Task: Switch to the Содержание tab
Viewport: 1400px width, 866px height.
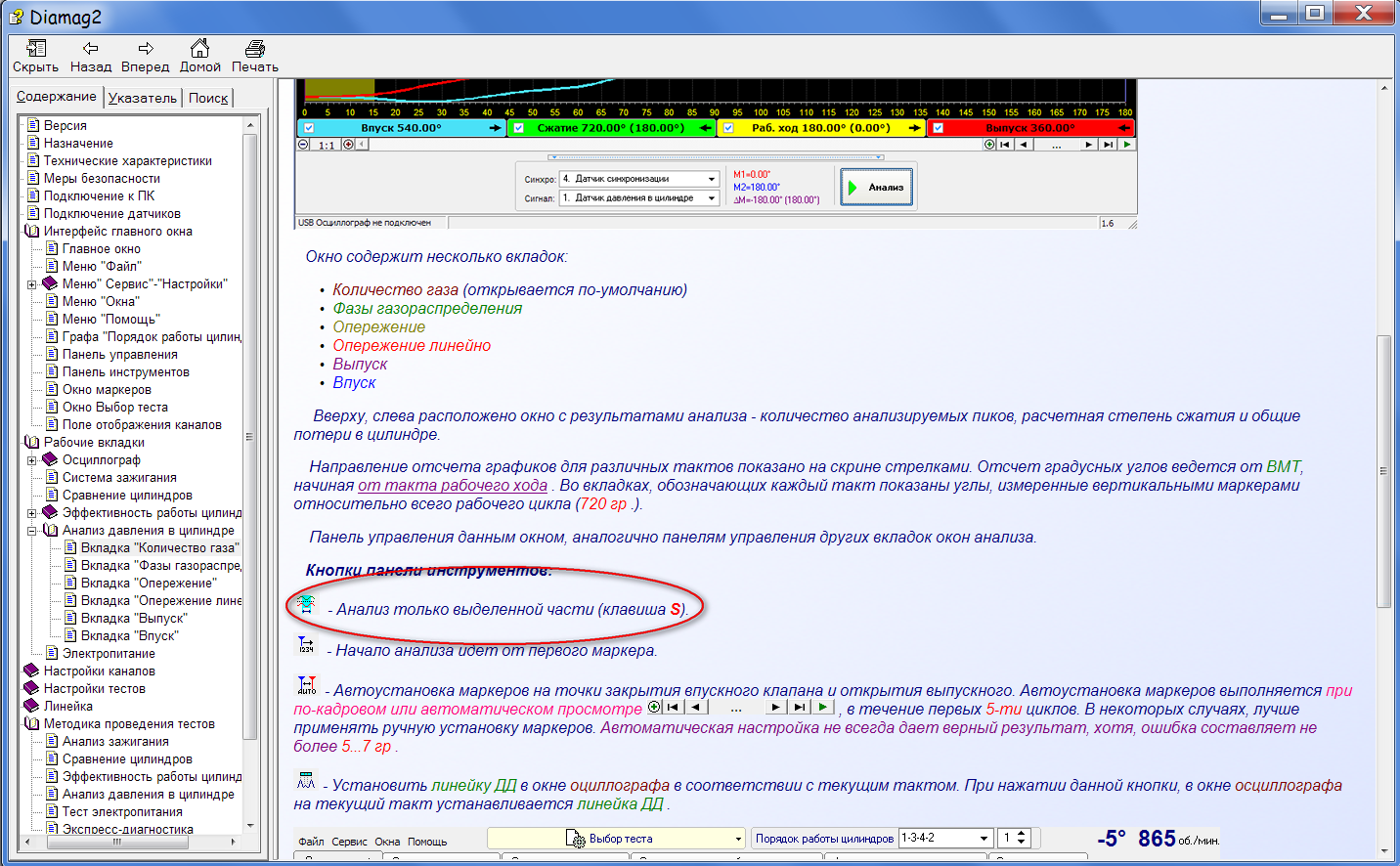Action: 57,97
